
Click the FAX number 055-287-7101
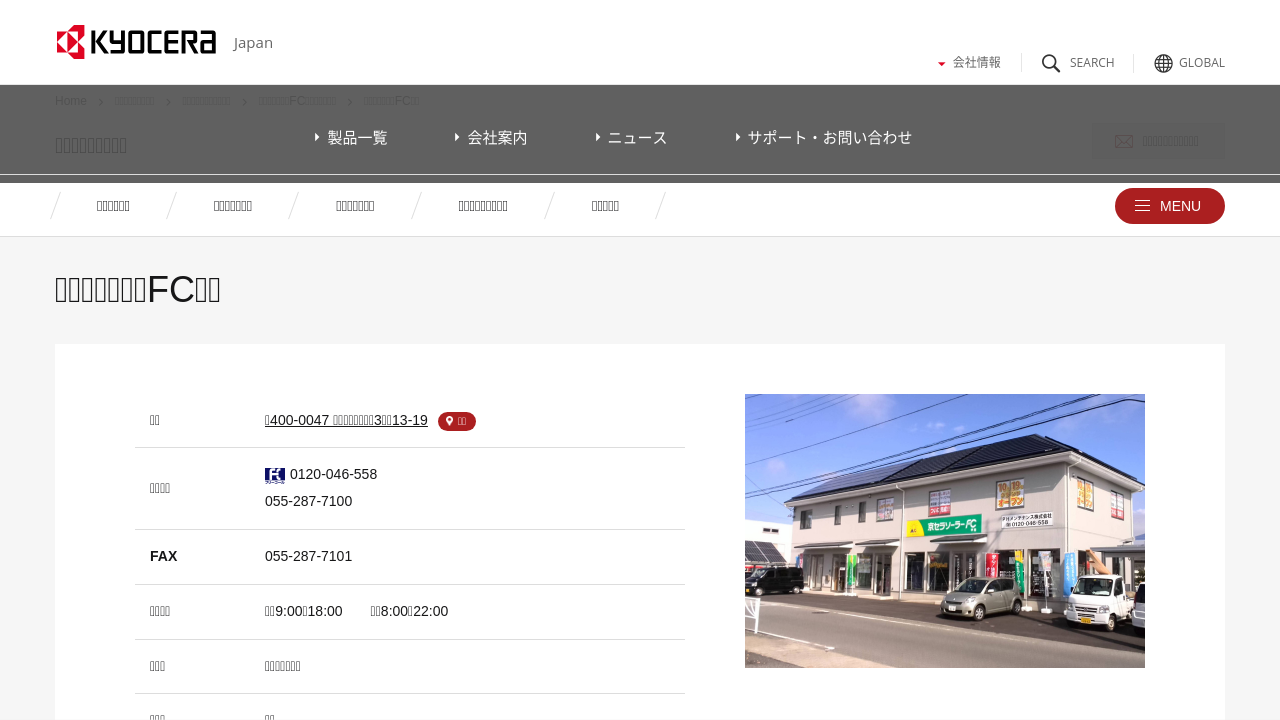click(308, 556)
